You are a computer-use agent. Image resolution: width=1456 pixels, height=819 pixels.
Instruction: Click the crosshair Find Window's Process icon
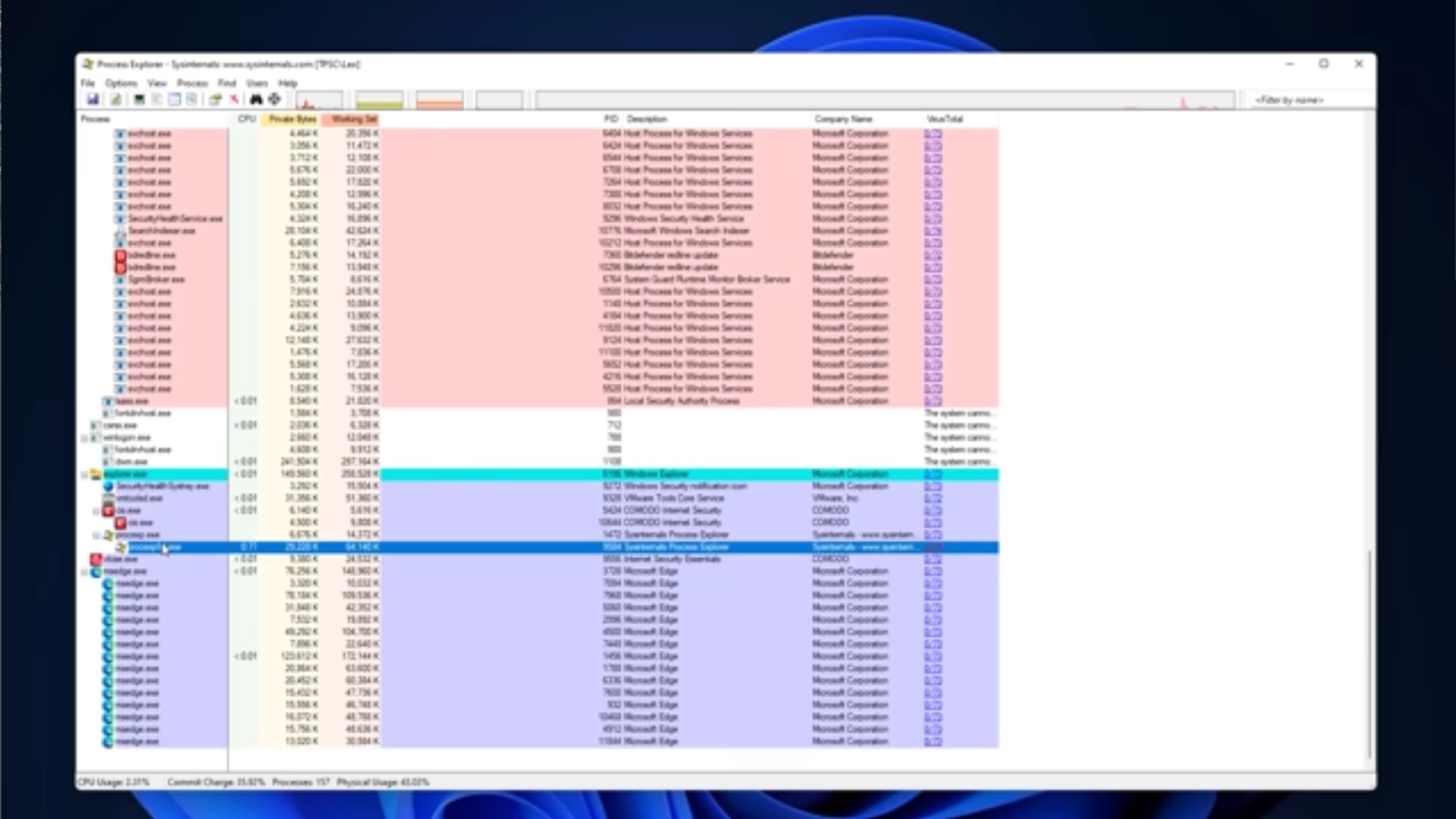[x=275, y=99]
